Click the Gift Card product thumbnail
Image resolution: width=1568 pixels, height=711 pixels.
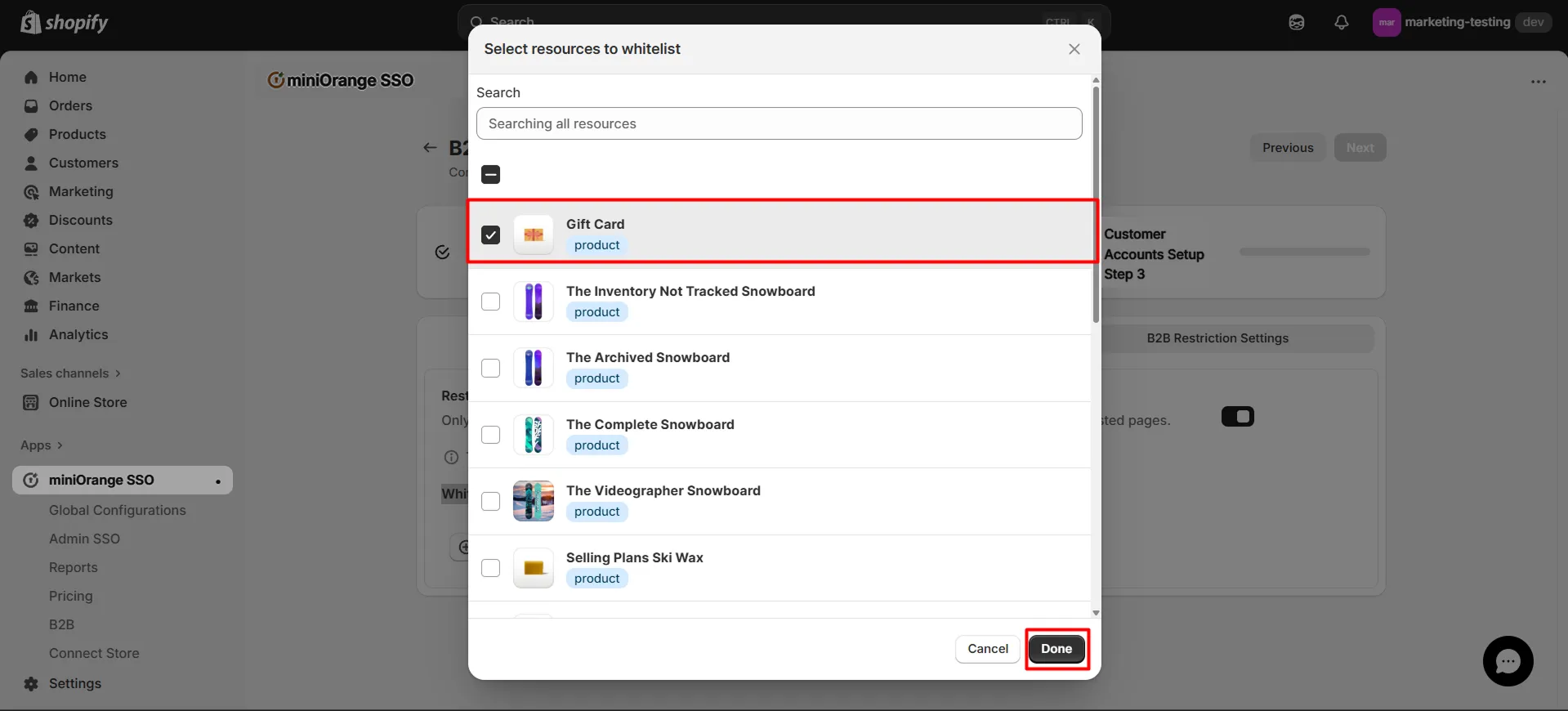(x=534, y=235)
